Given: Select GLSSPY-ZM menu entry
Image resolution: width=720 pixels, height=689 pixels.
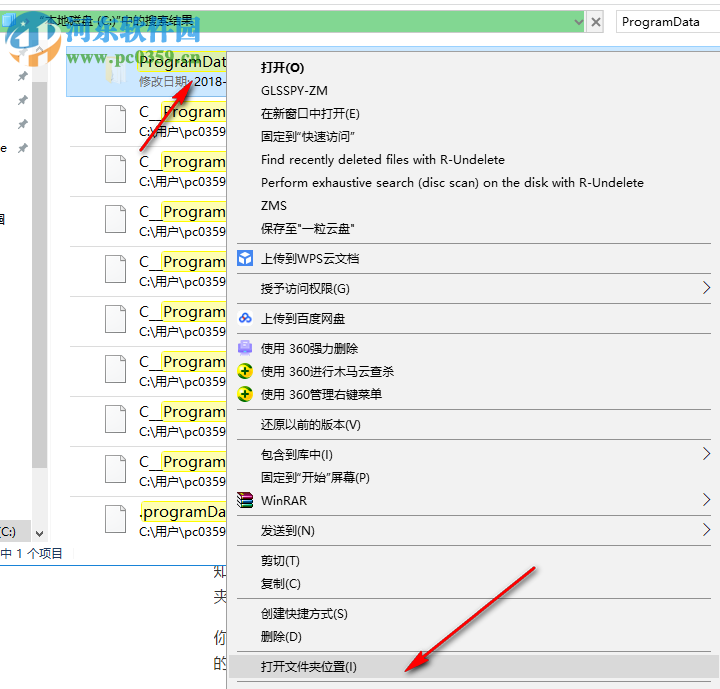Looking at the screenshot, I should [x=294, y=90].
